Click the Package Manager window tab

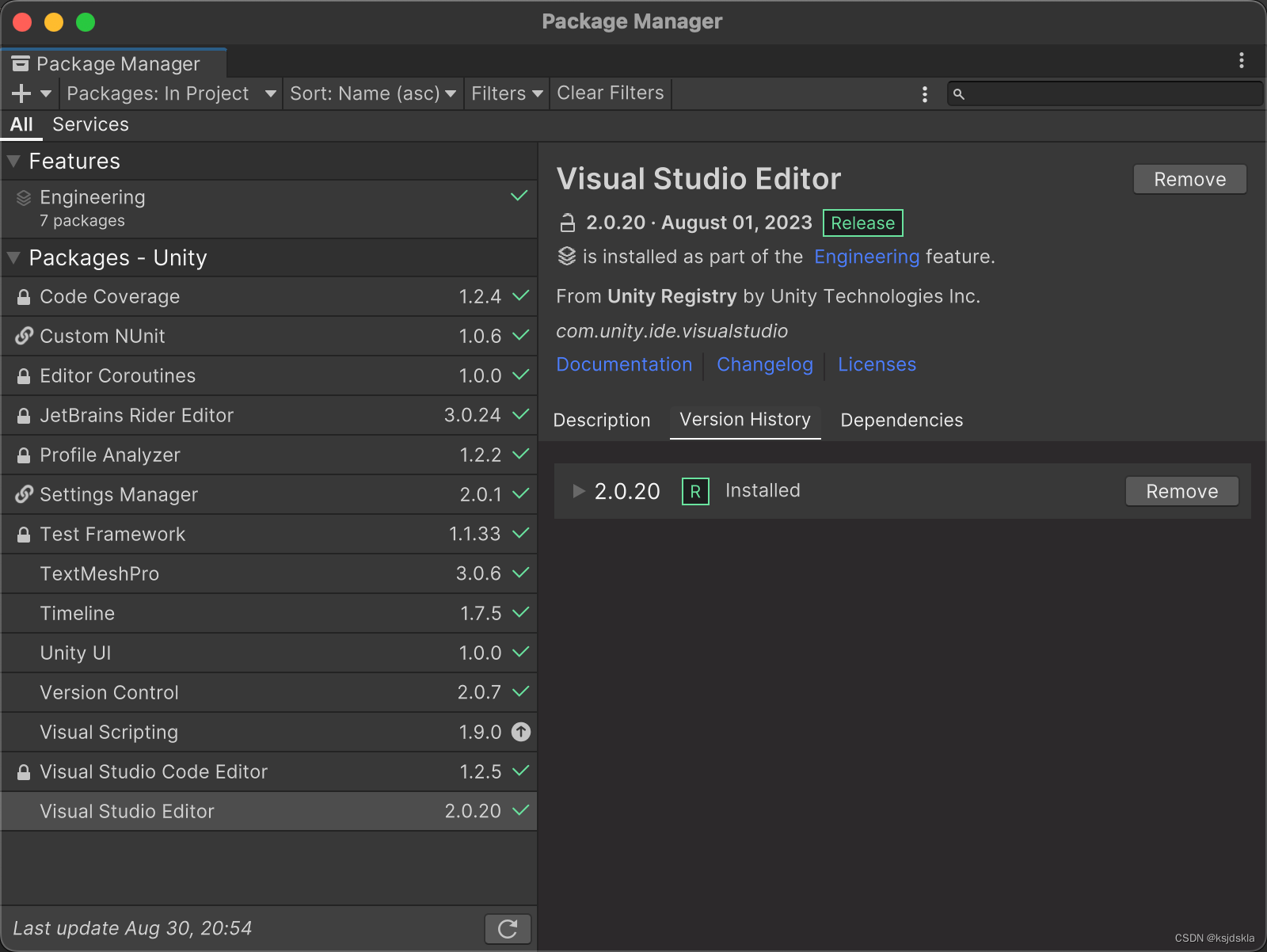pos(114,63)
